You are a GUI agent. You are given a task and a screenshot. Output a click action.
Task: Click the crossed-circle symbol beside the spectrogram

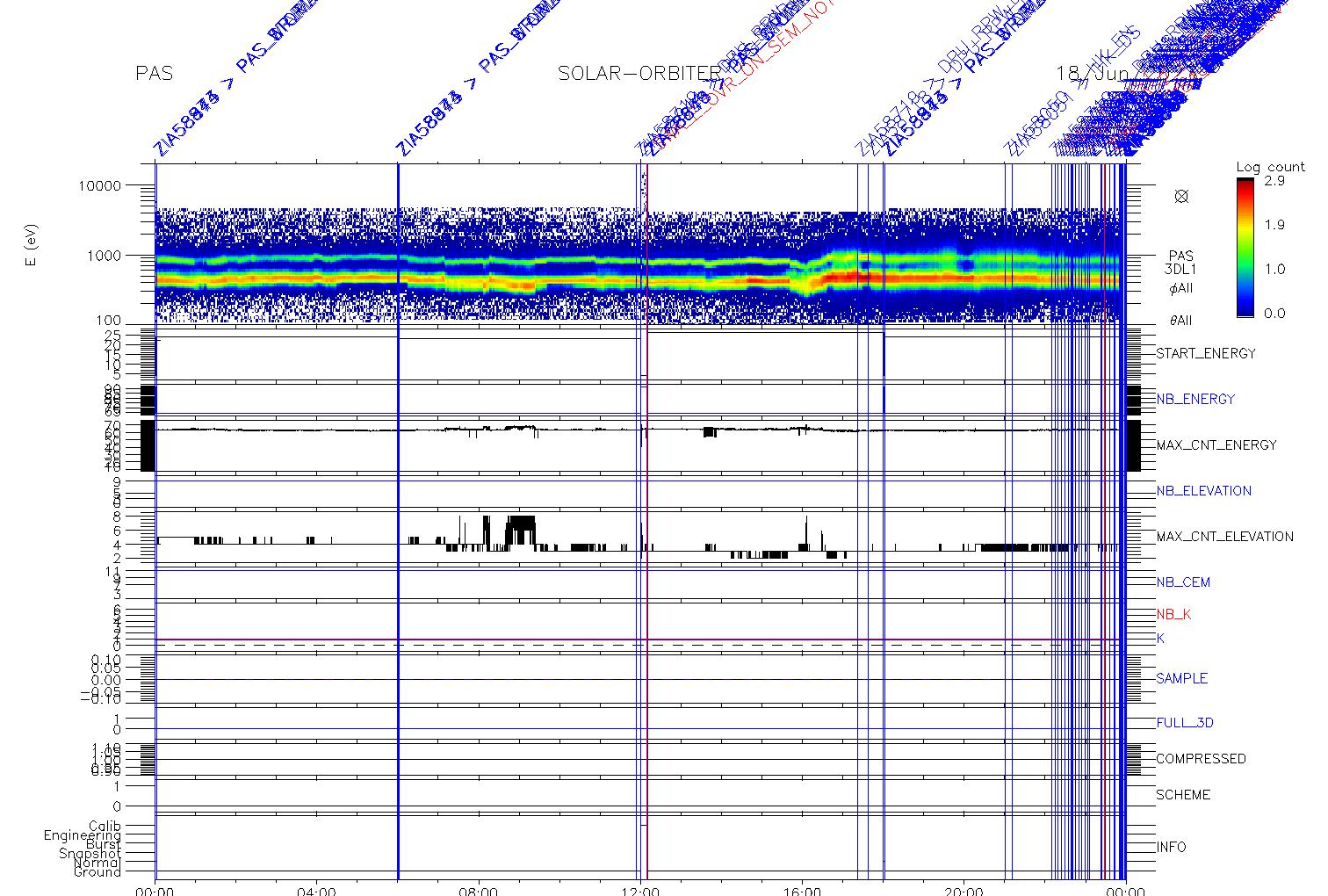(x=1181, y=196)
